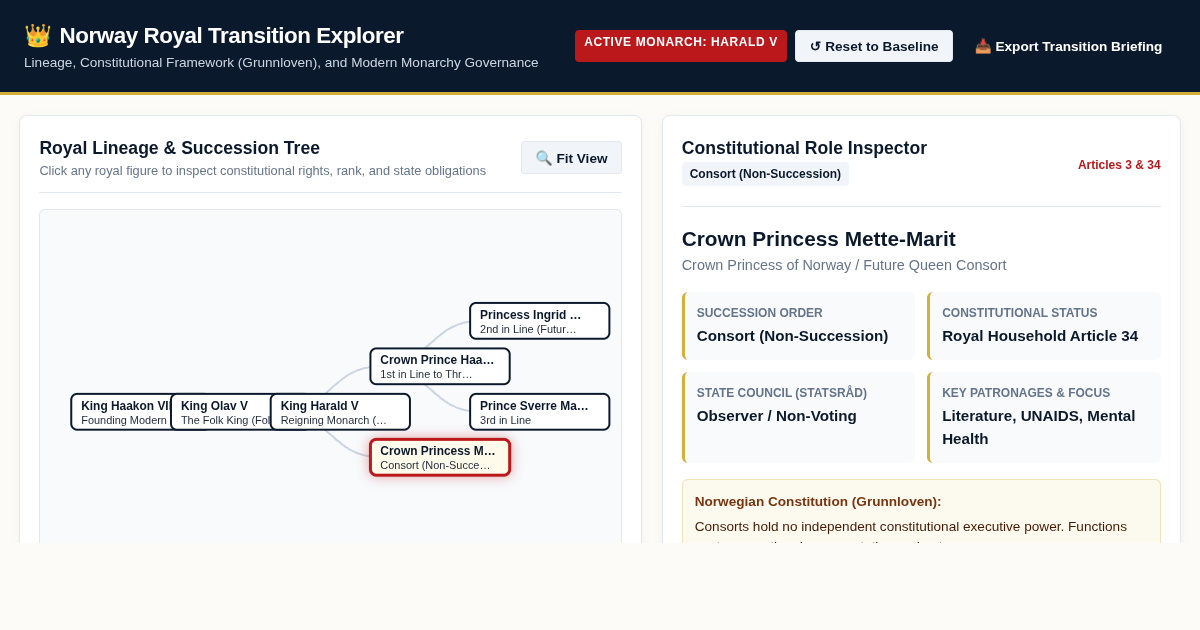Select Princess Ingrid node in tree

[540, 321]
